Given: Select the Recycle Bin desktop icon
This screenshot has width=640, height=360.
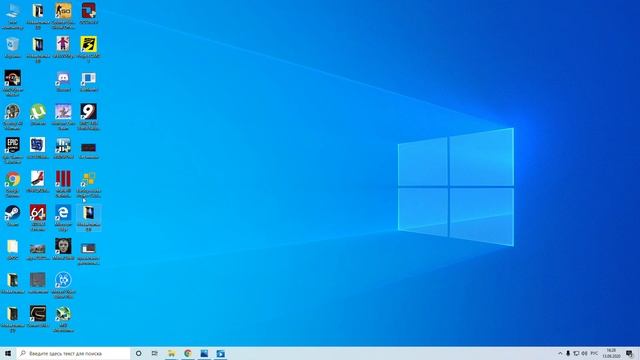Looking at the screenshot, I should coord(13,45).
